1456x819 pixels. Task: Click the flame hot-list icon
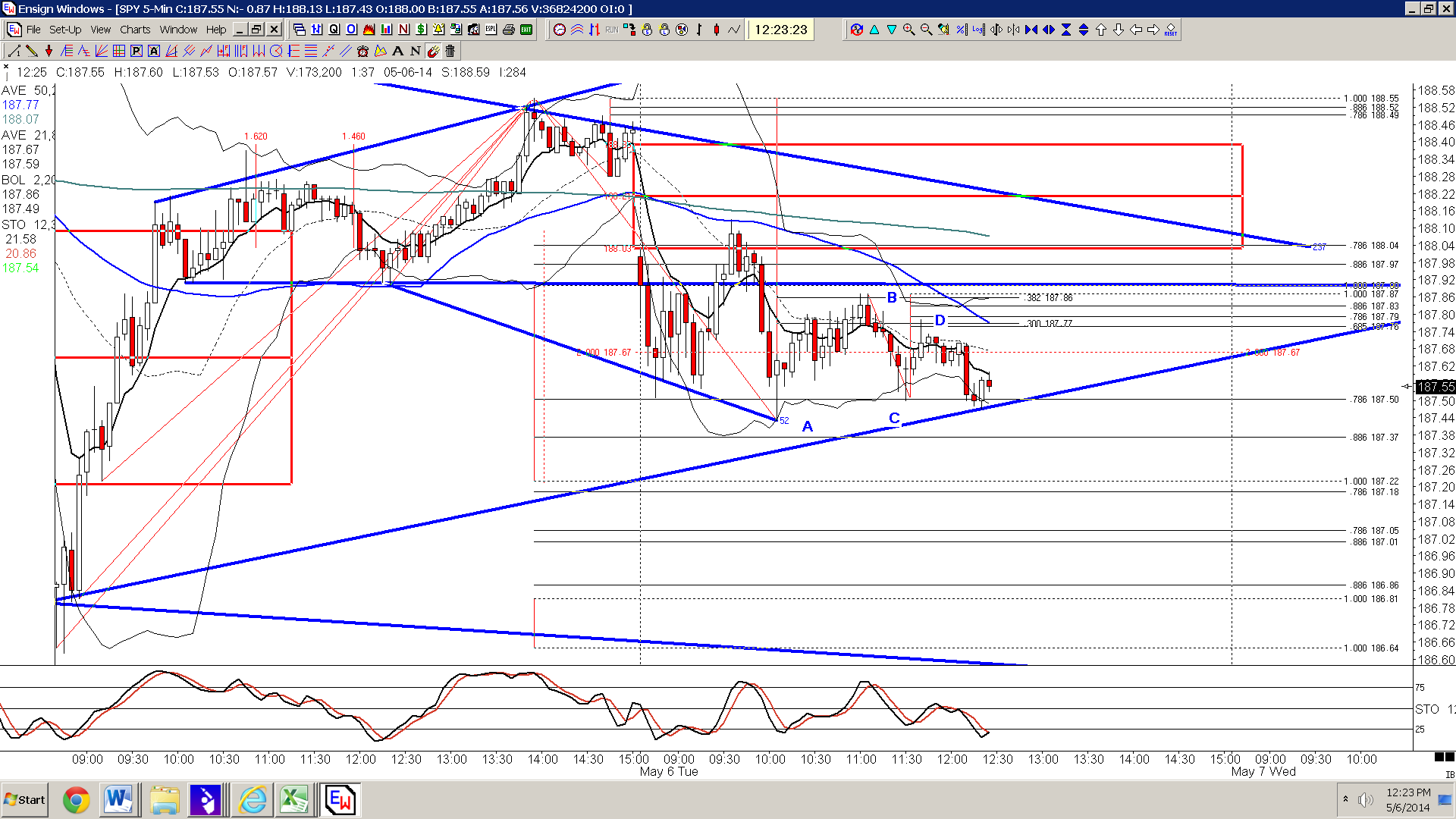click(369, 30)
